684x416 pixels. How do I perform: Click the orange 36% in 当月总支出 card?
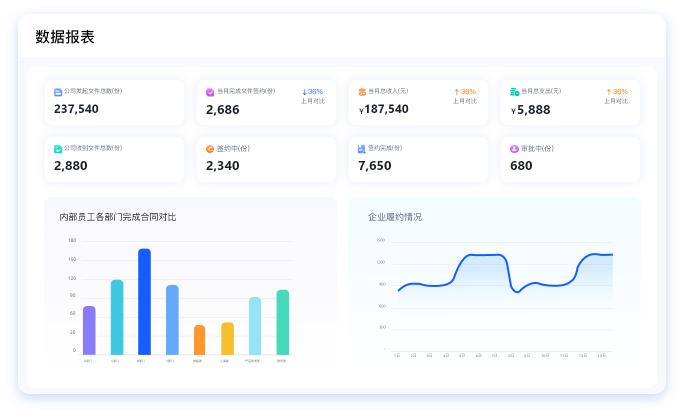(620, 92)
